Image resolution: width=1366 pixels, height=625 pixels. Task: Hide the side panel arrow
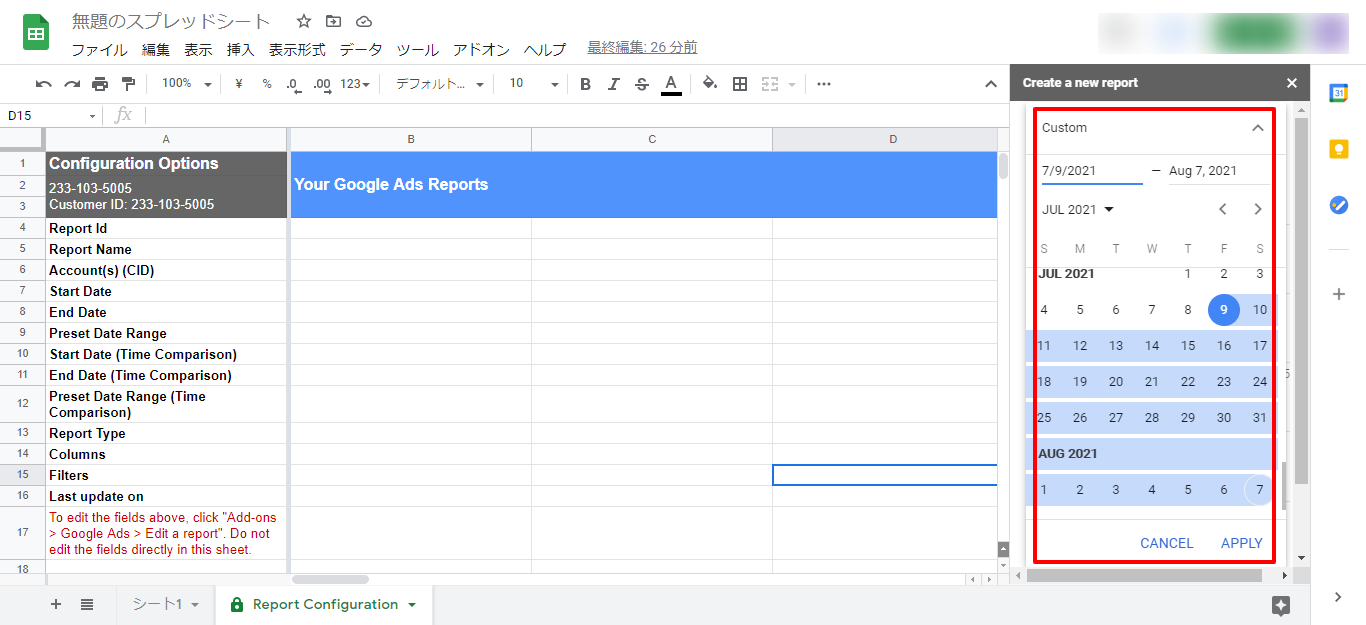point(1339,597)
